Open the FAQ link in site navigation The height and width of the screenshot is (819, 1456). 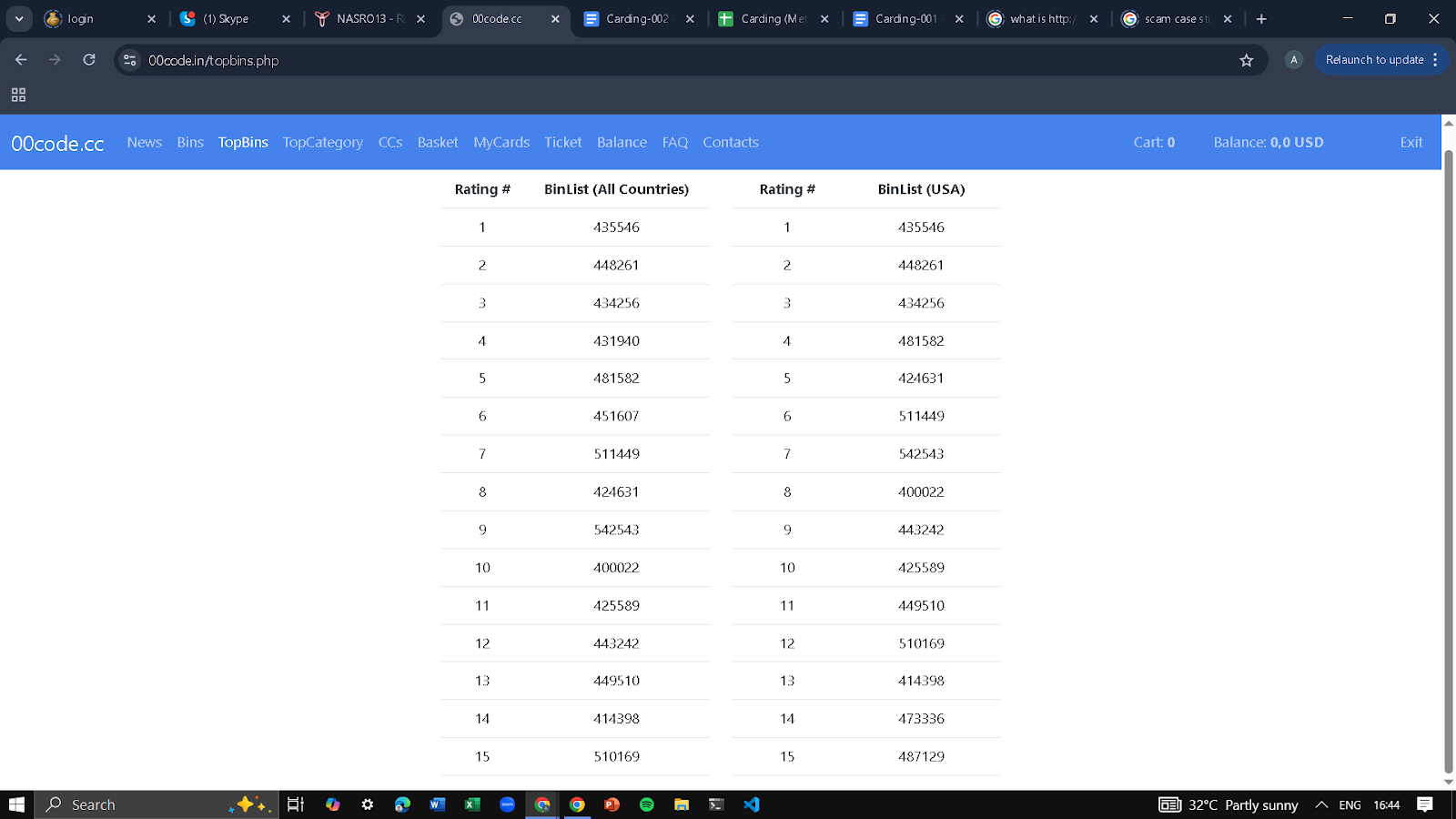(x=675, y=142)
